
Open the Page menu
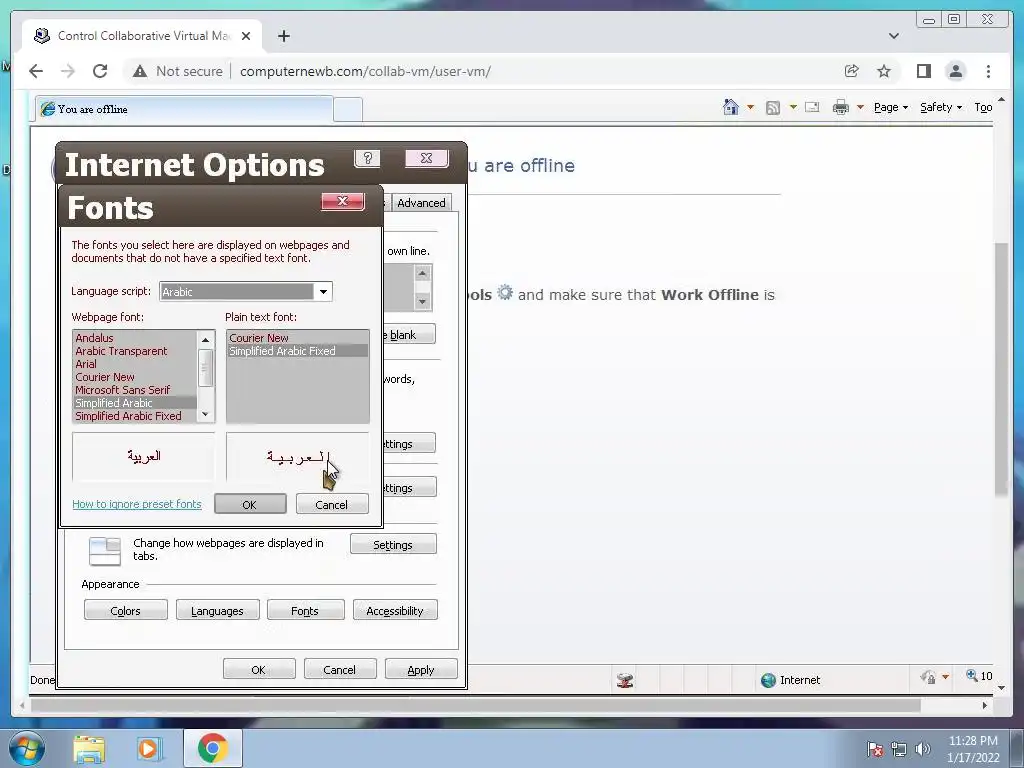(x=891, y=108)
